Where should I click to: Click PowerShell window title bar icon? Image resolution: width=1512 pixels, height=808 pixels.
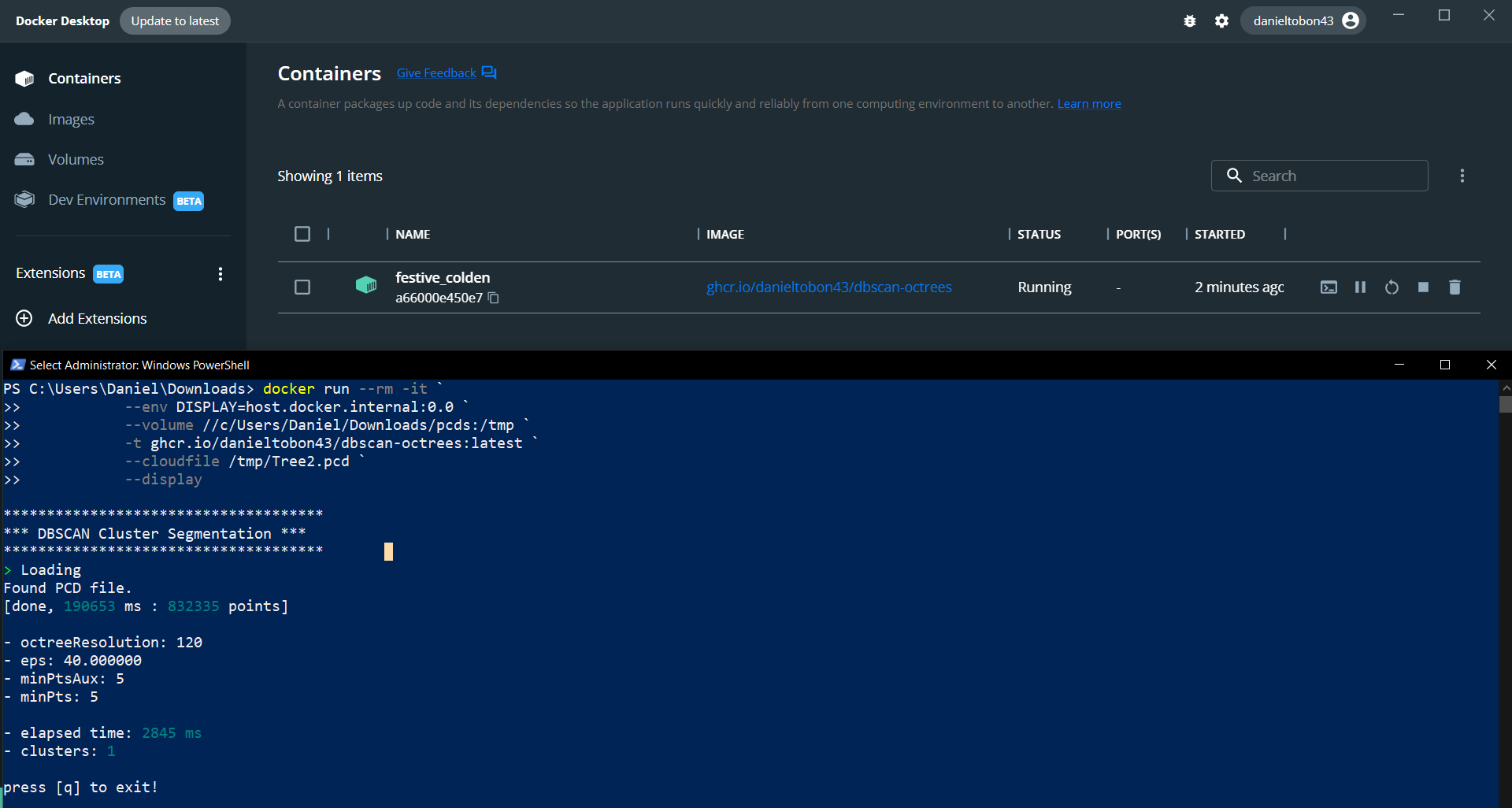[x=18, y=365]
